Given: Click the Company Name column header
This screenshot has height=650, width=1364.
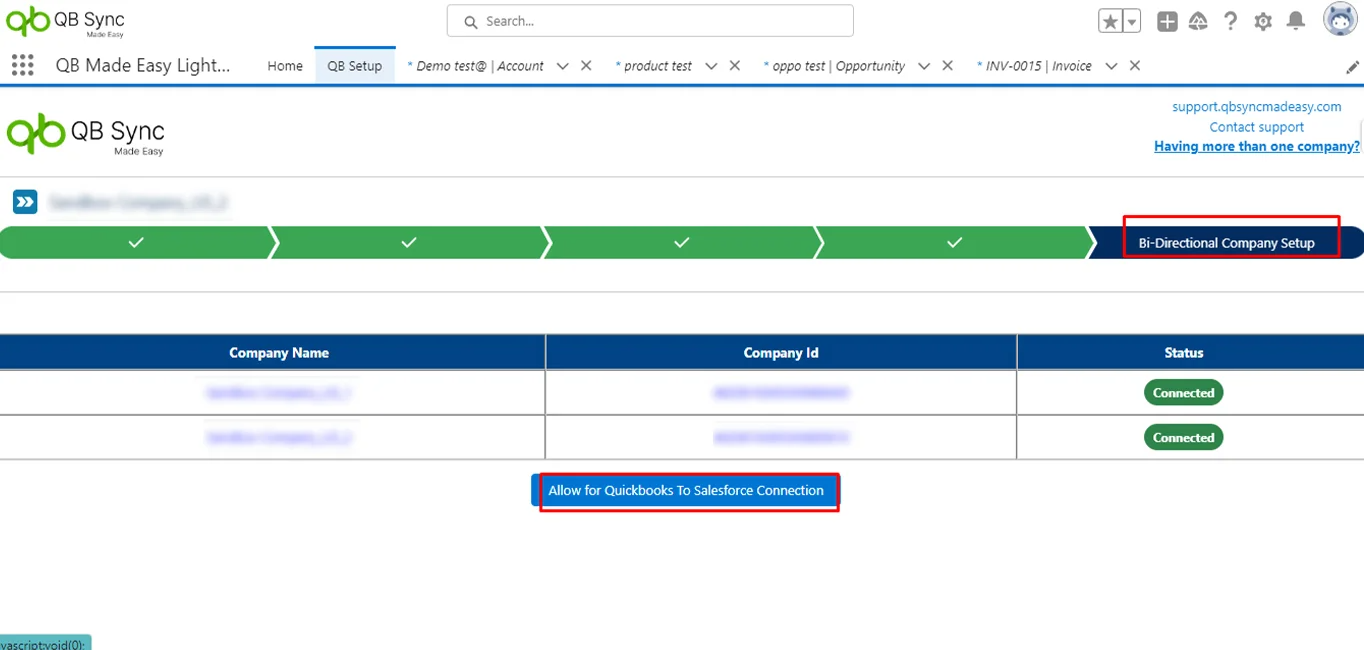Looking at the screenshot, I should click(273, 352).
